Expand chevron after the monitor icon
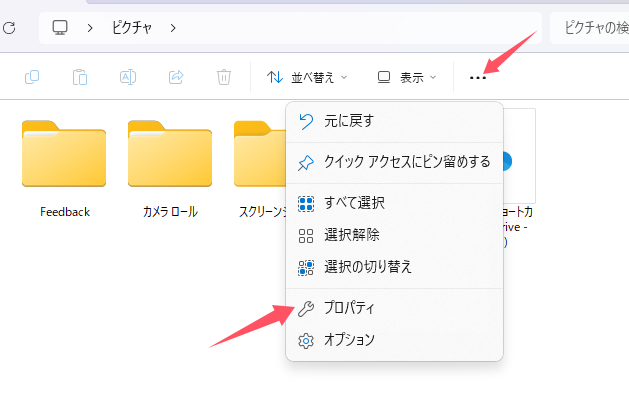 [x=90, y=28]
